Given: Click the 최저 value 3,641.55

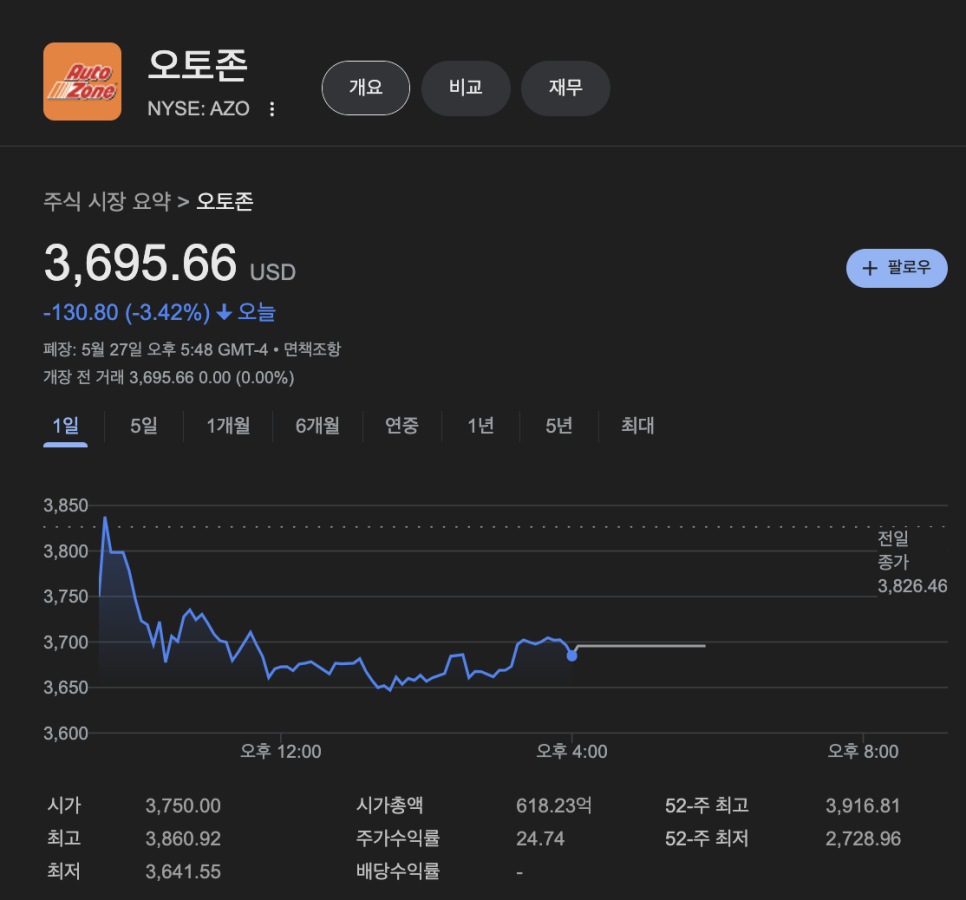Looking at the screenshot, I should [183, 872].
